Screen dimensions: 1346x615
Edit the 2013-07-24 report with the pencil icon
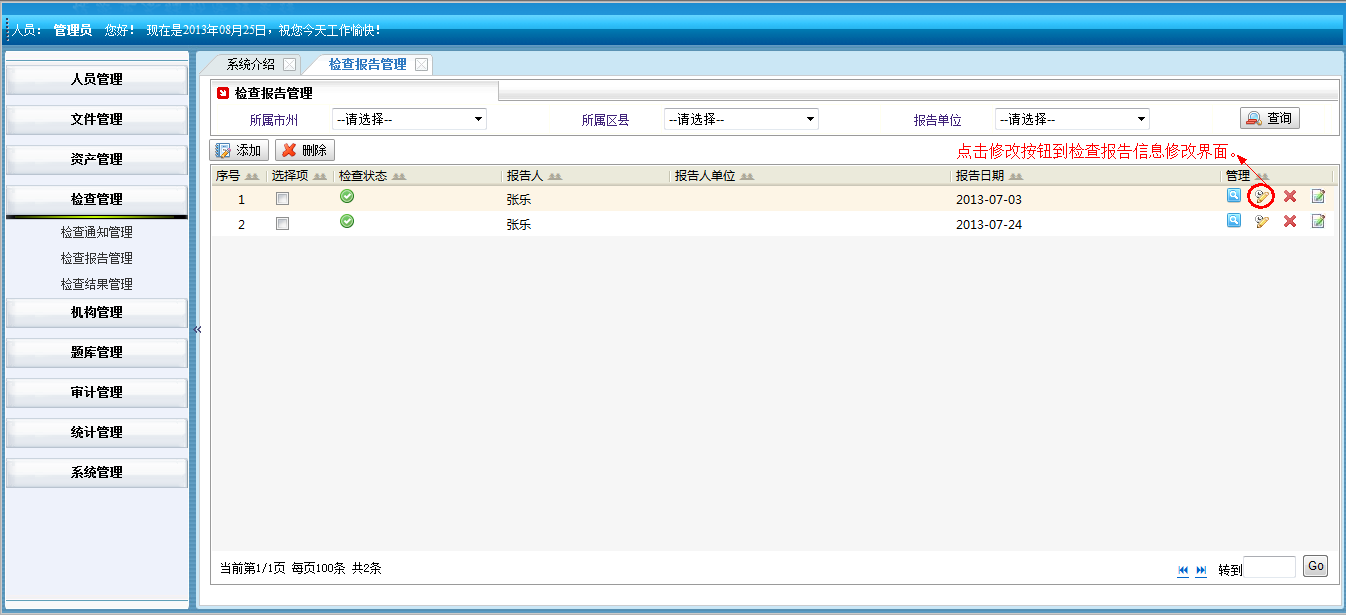click(1262, 221)
